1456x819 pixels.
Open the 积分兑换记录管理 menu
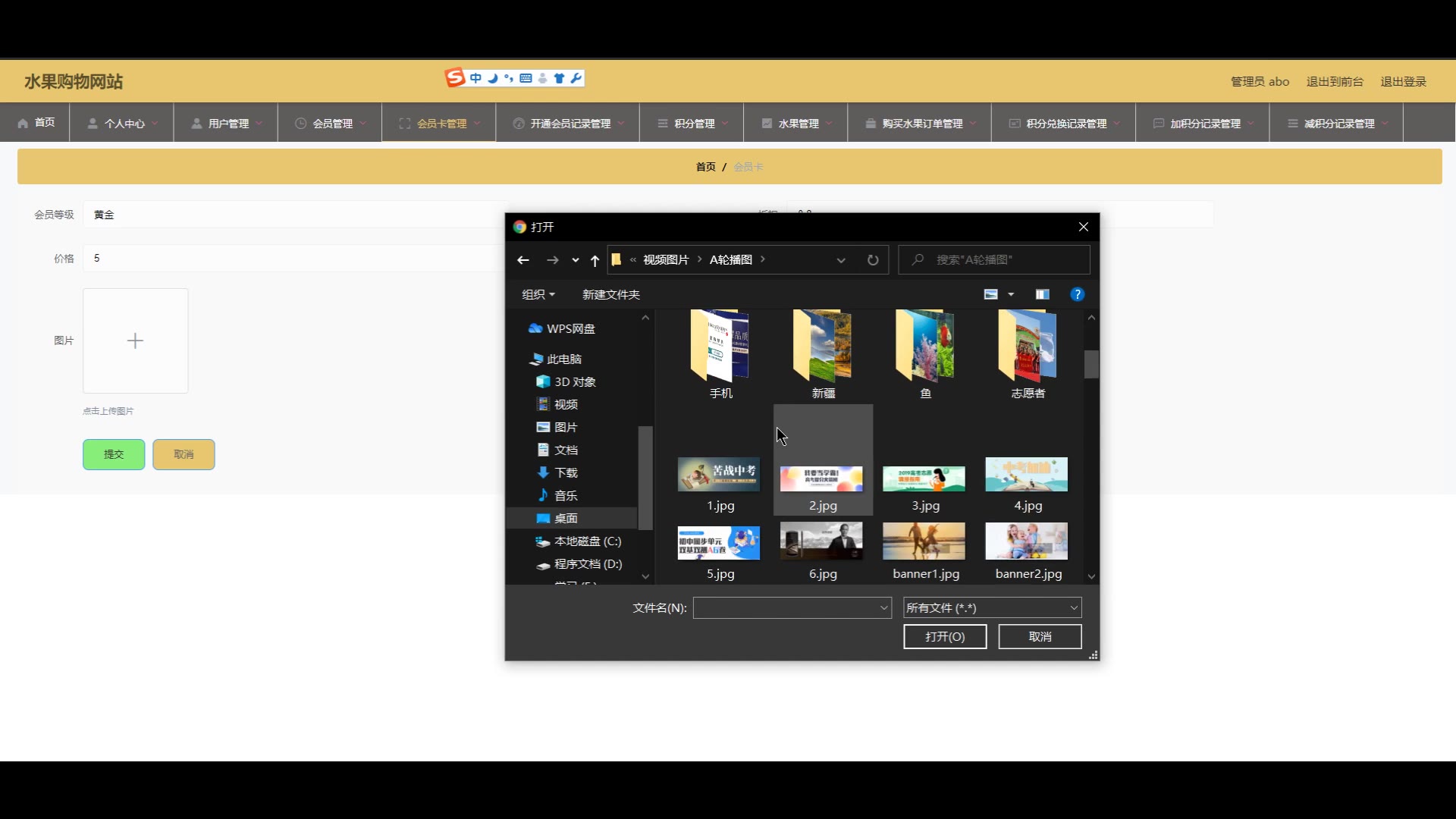pyautogui.click(x=1064, y=123)
